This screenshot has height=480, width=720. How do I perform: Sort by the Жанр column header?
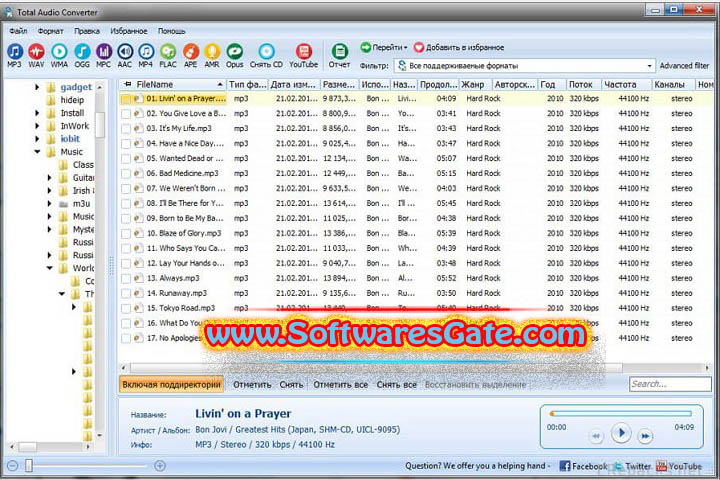tap(476, 85)
